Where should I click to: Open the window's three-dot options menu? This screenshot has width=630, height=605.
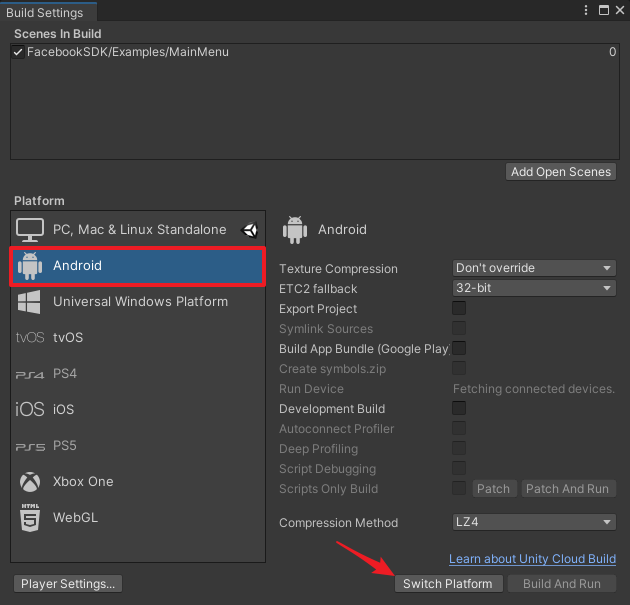(x=586, y=10)
